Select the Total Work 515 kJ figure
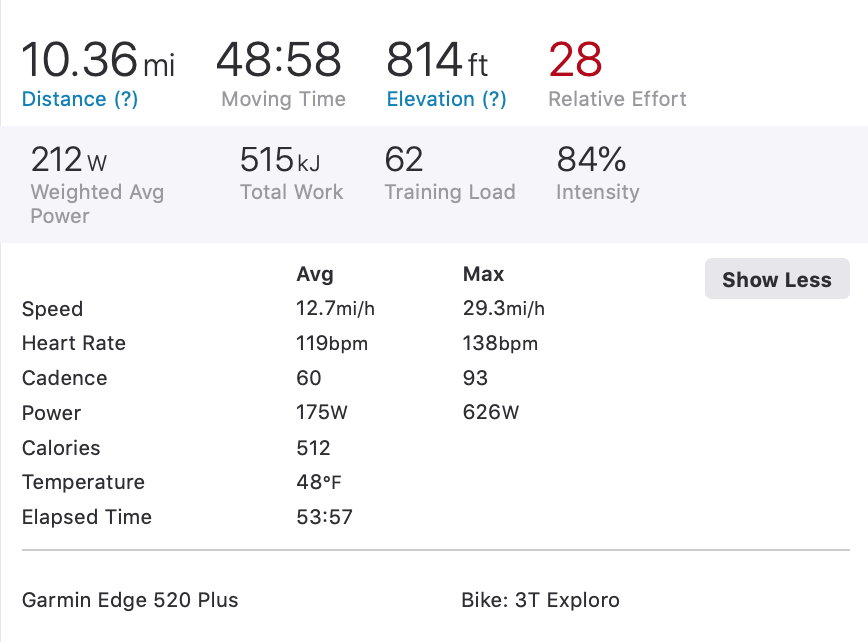This screenshot has height=642, width=868. coord(280,160)
